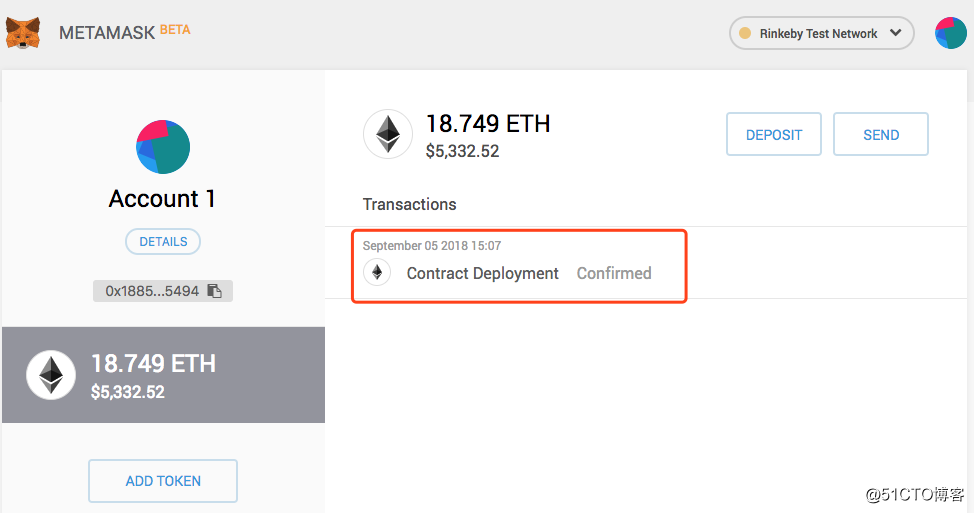Screen dimensions: 974x513
Task: Open account menu via top-right avatar
Action: (950, 33)
